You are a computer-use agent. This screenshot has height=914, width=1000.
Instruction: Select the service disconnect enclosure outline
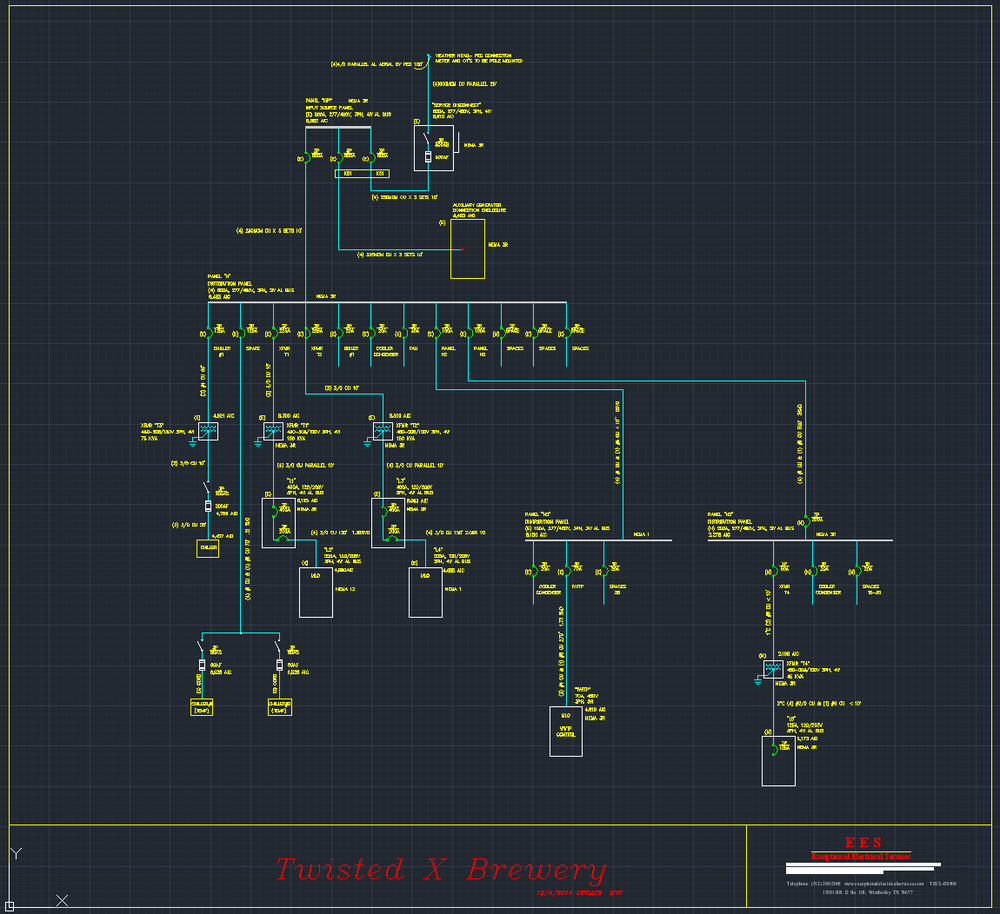434,148
